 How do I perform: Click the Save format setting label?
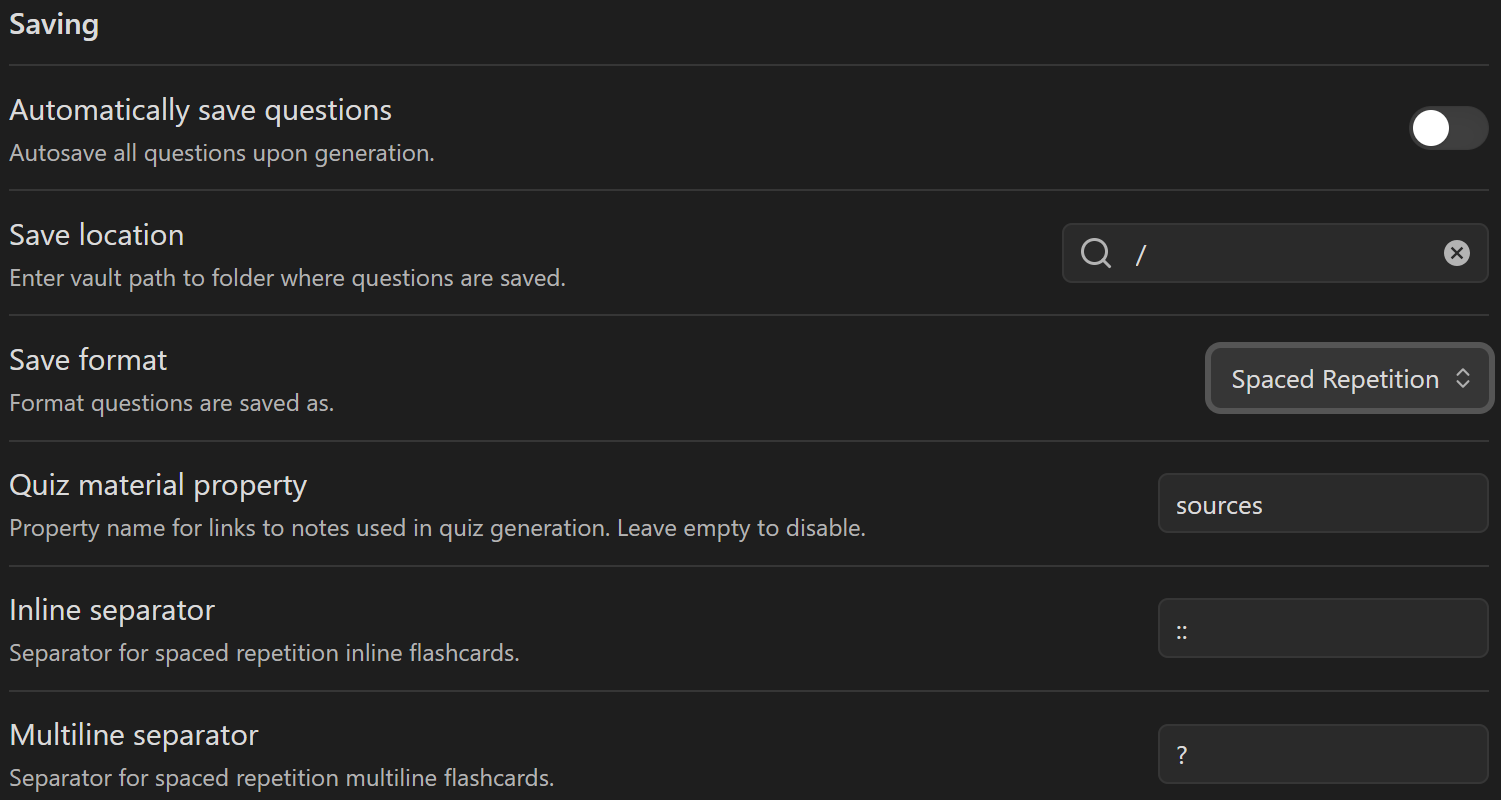(x=88, y=360)
